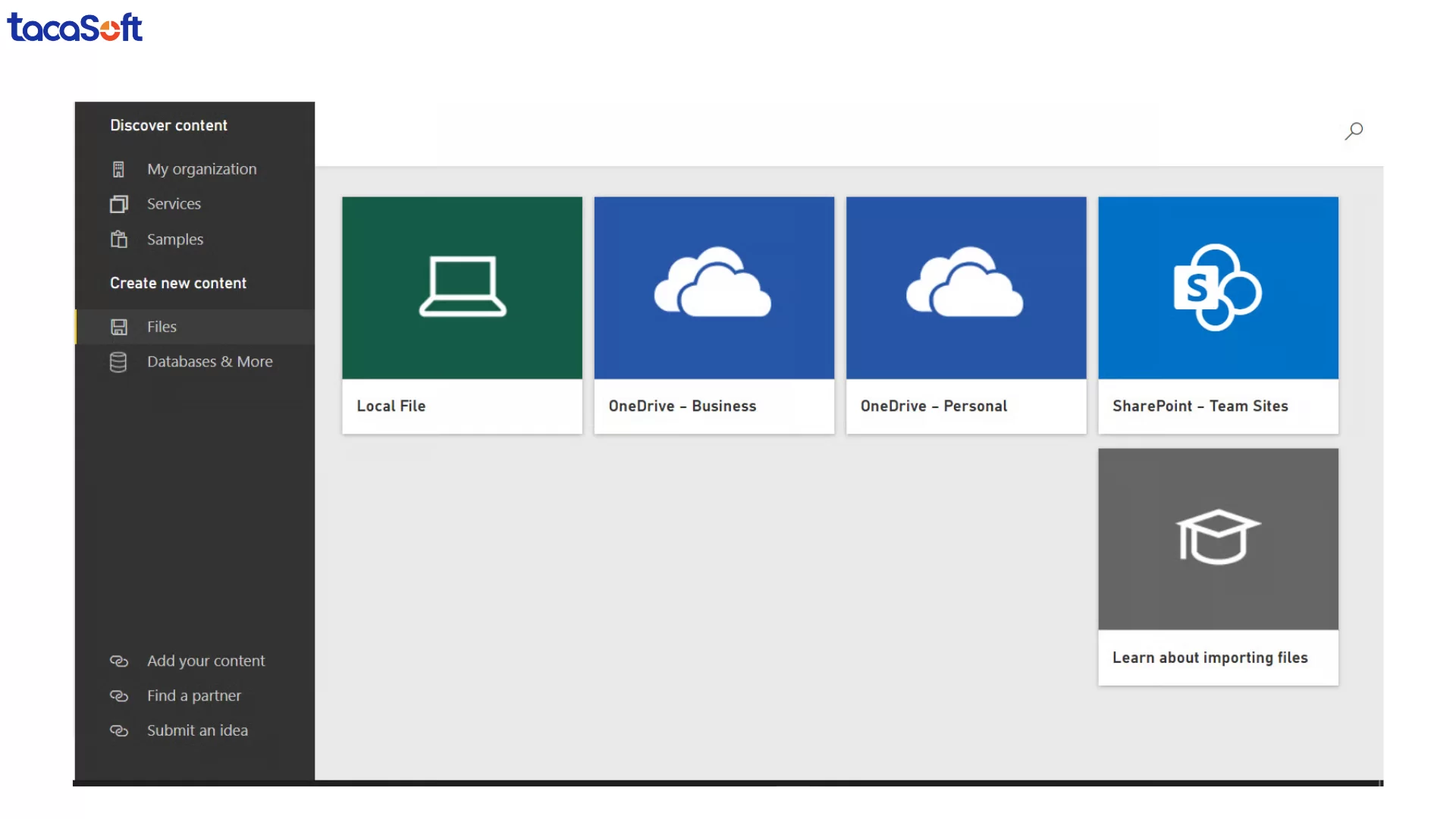
Task: Click the Files save icon
Action: tap(120, 327)
